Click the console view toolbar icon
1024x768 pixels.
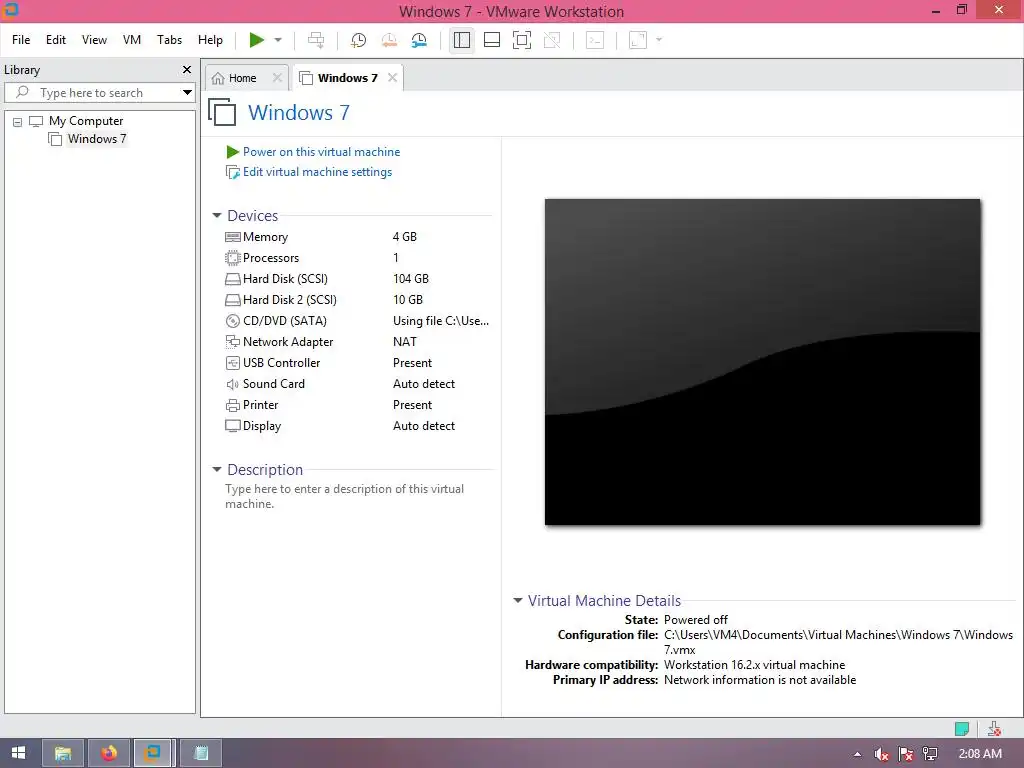pos(595,40)
